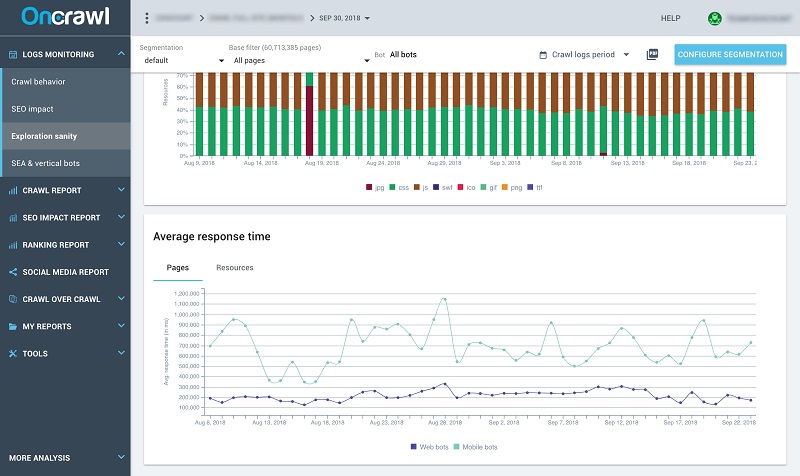Click the PDF export icon

(x=652, y=54)
